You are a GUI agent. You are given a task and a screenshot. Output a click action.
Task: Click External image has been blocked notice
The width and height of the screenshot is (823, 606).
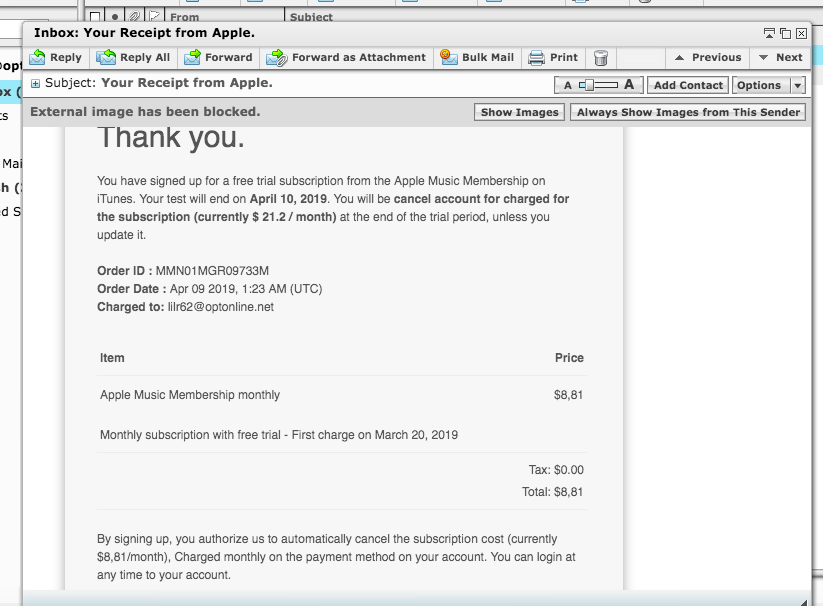pyautogui.click(x=145, y=112)
